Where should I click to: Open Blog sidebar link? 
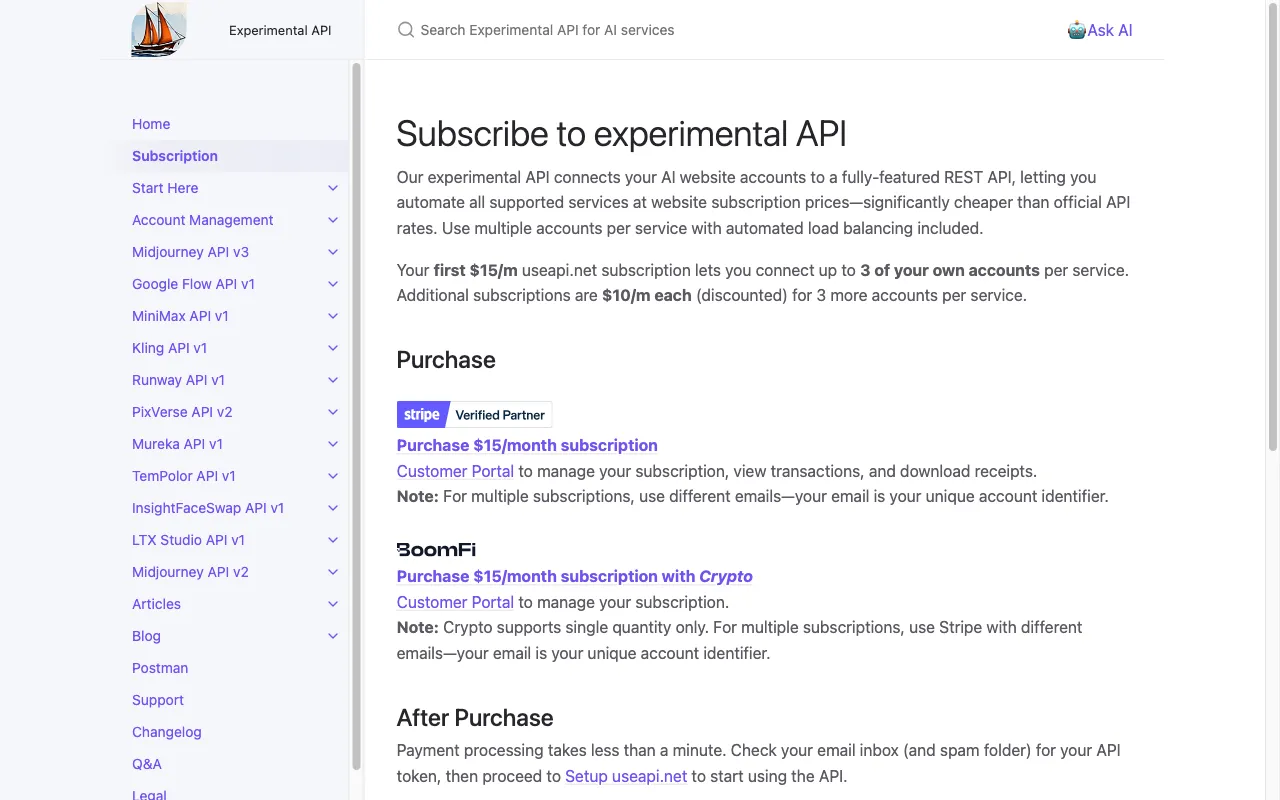(x=146, y=636)
